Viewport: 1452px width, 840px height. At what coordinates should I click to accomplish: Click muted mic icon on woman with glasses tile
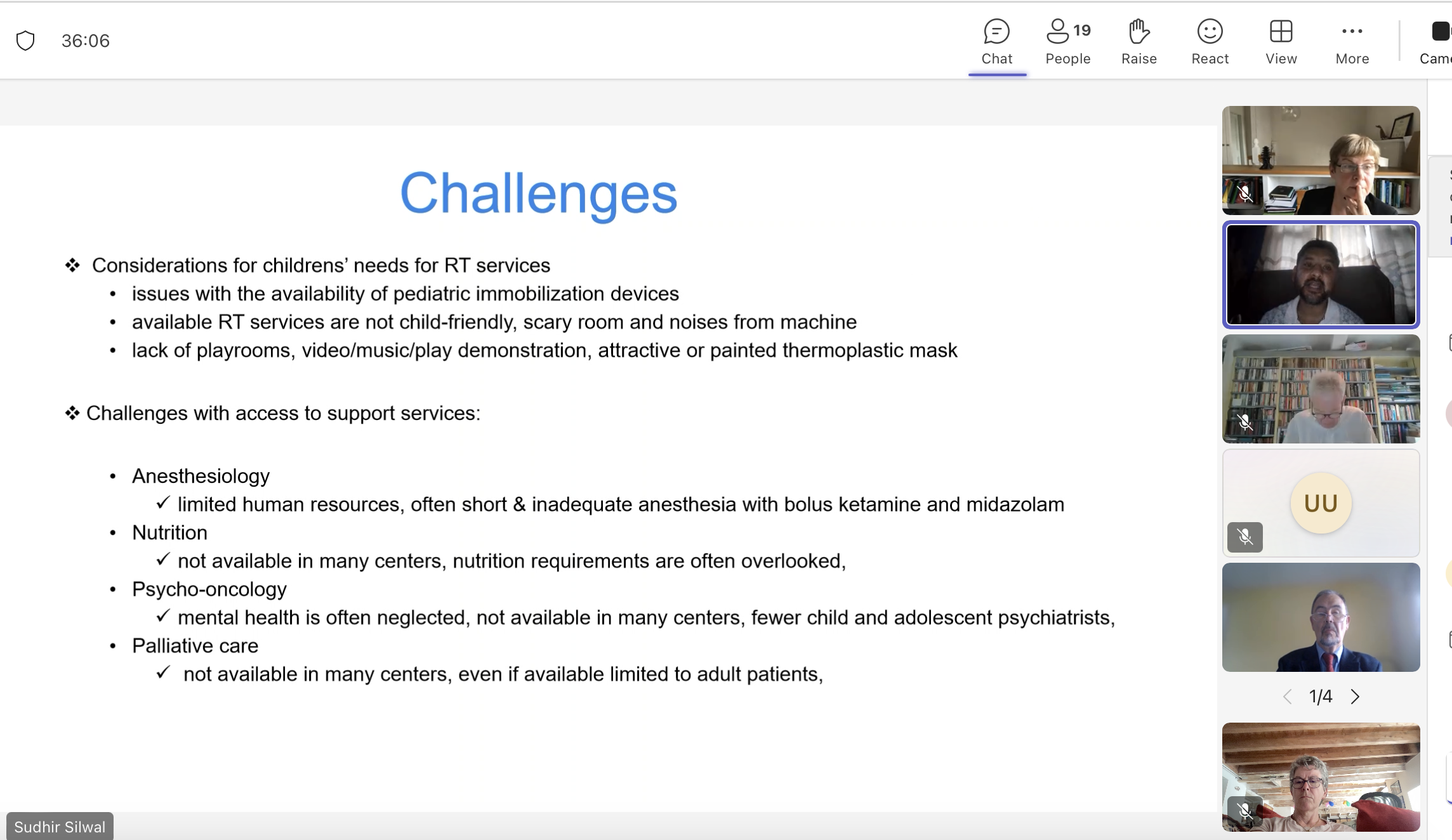[1245, 194]
